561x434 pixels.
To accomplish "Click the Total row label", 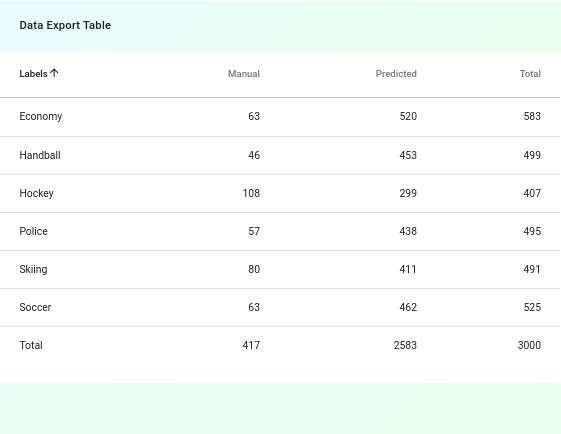I will pos(31,345).
